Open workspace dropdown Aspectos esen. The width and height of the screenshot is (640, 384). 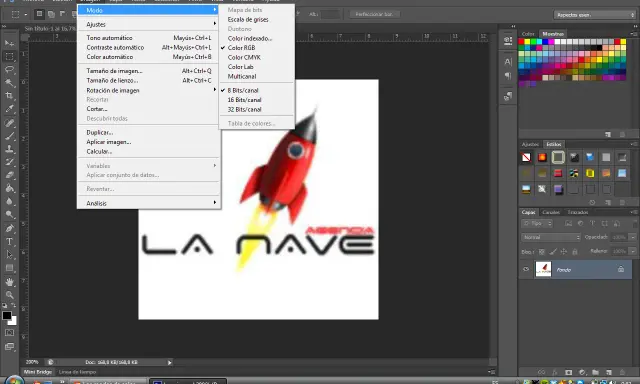point(595,15)
